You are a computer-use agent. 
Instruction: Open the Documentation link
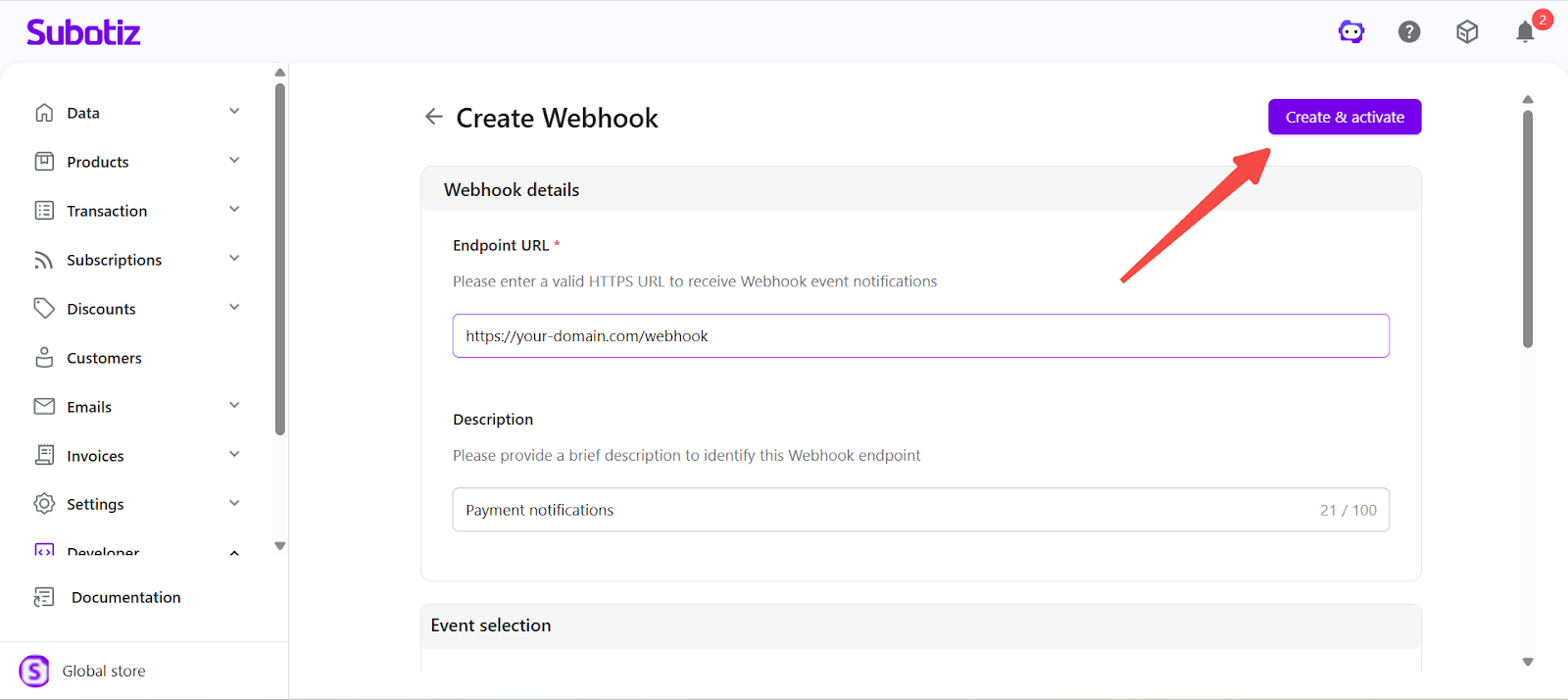click(125, 597)
